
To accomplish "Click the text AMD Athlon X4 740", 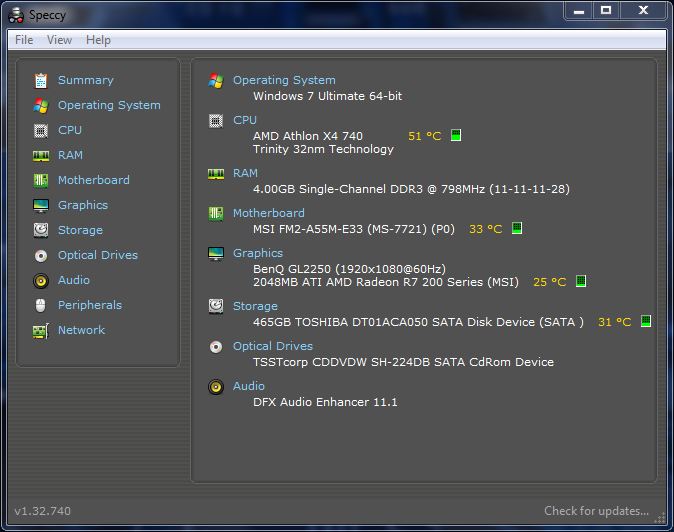I will click(x=308, y=136).
